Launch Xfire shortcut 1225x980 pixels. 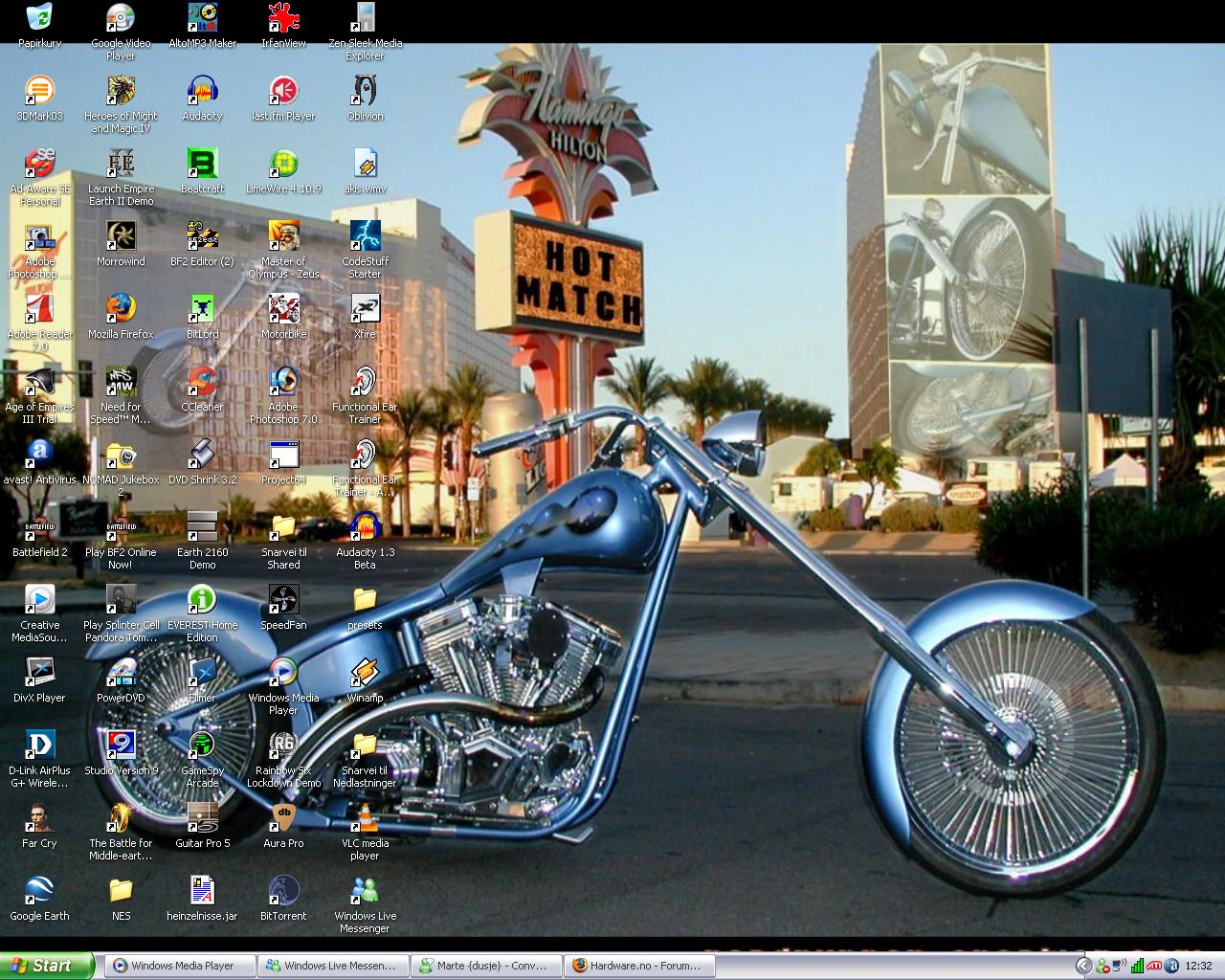(365, 316)
